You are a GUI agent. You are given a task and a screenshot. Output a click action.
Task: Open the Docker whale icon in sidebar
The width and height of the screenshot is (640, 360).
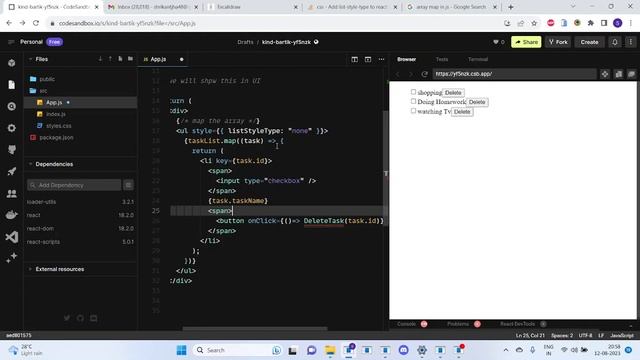11,215
